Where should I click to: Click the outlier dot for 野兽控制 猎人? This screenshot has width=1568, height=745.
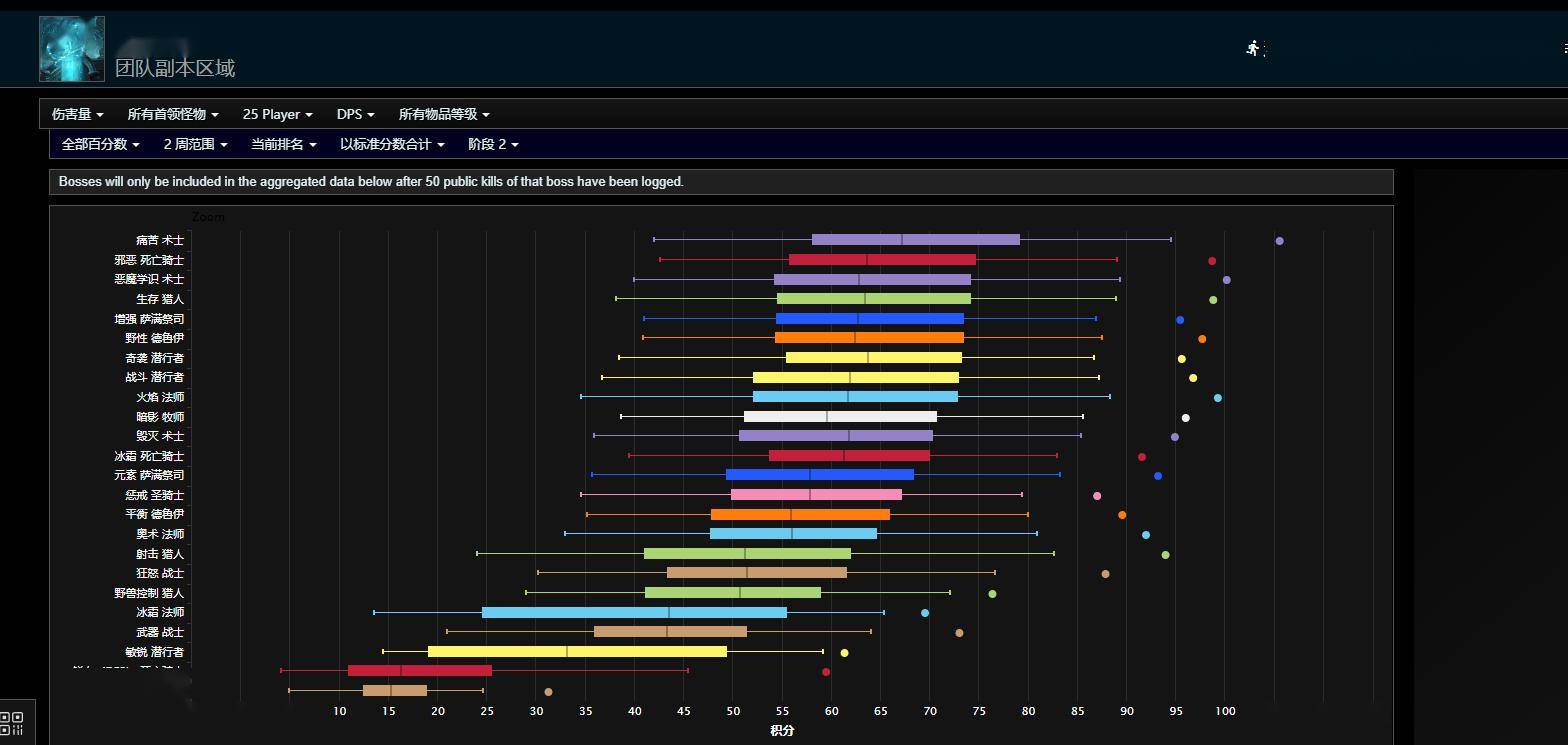(992, 594)
